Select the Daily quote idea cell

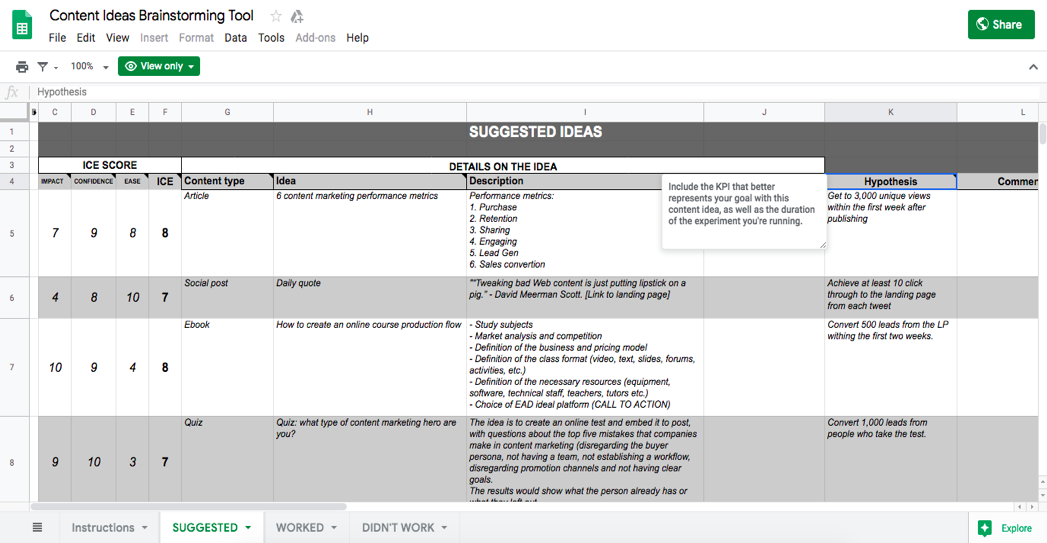(369, 298)
